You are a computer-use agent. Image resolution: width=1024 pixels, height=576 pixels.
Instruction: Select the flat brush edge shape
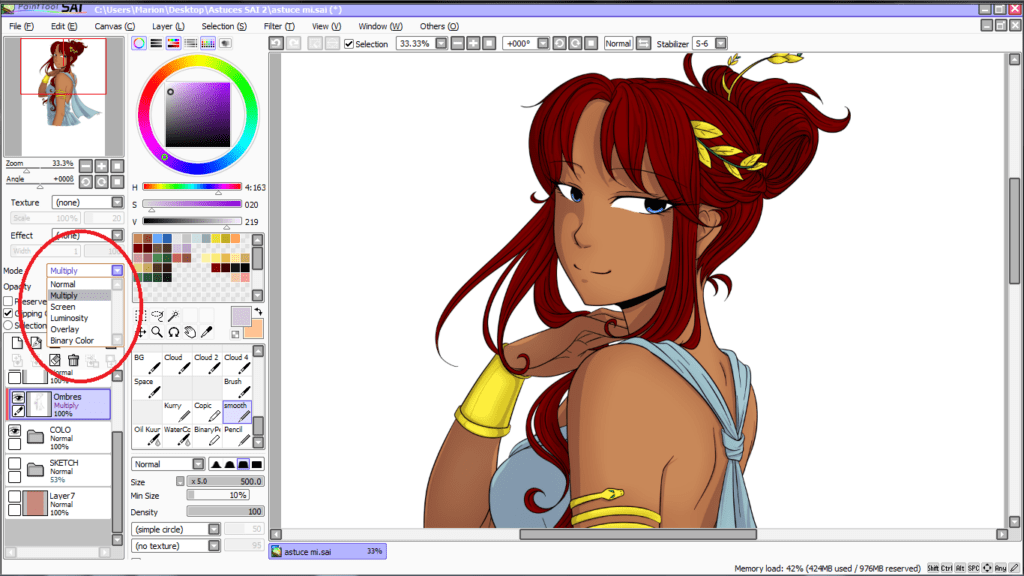[257, 464]
